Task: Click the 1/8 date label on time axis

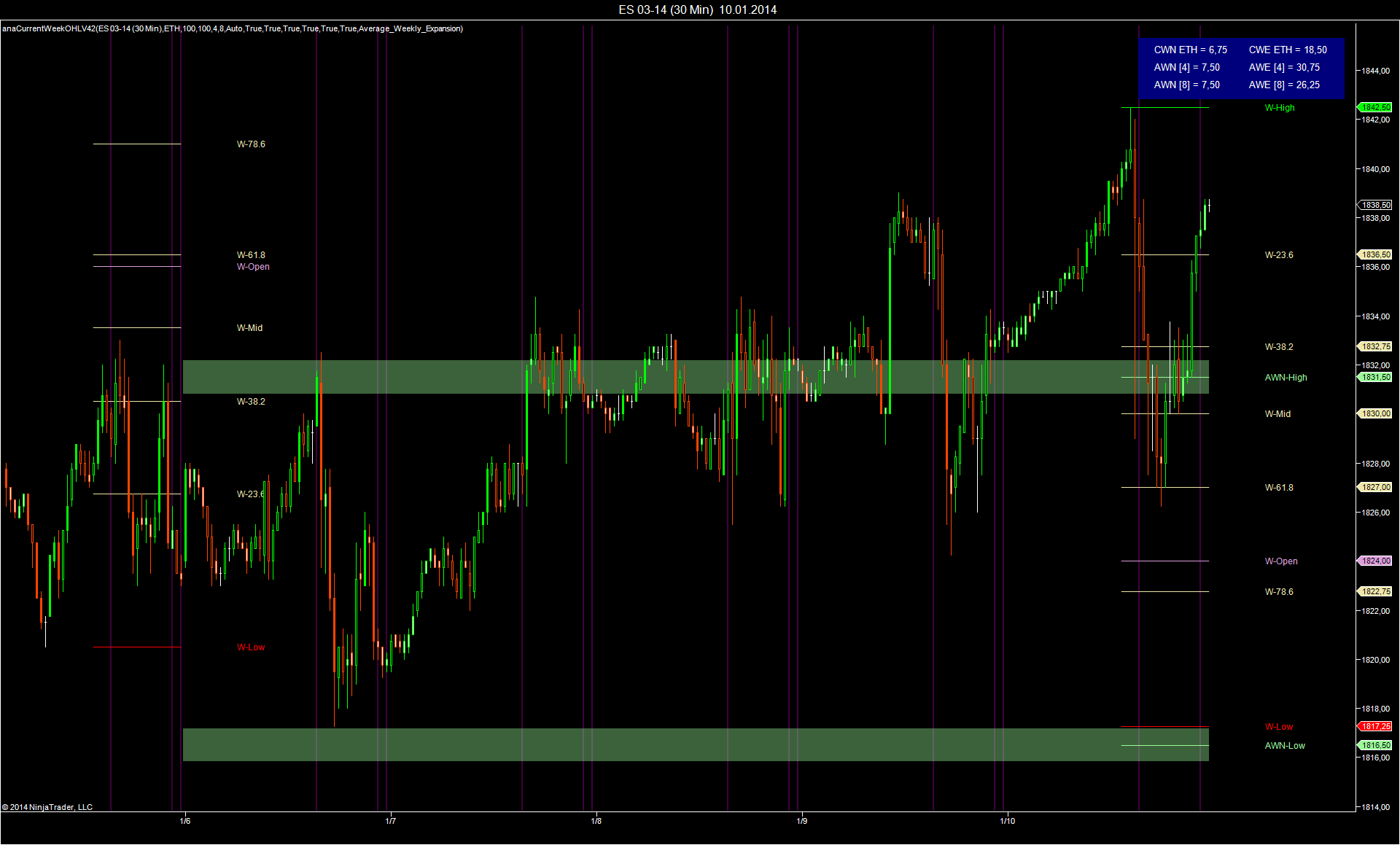Action: 596,821
